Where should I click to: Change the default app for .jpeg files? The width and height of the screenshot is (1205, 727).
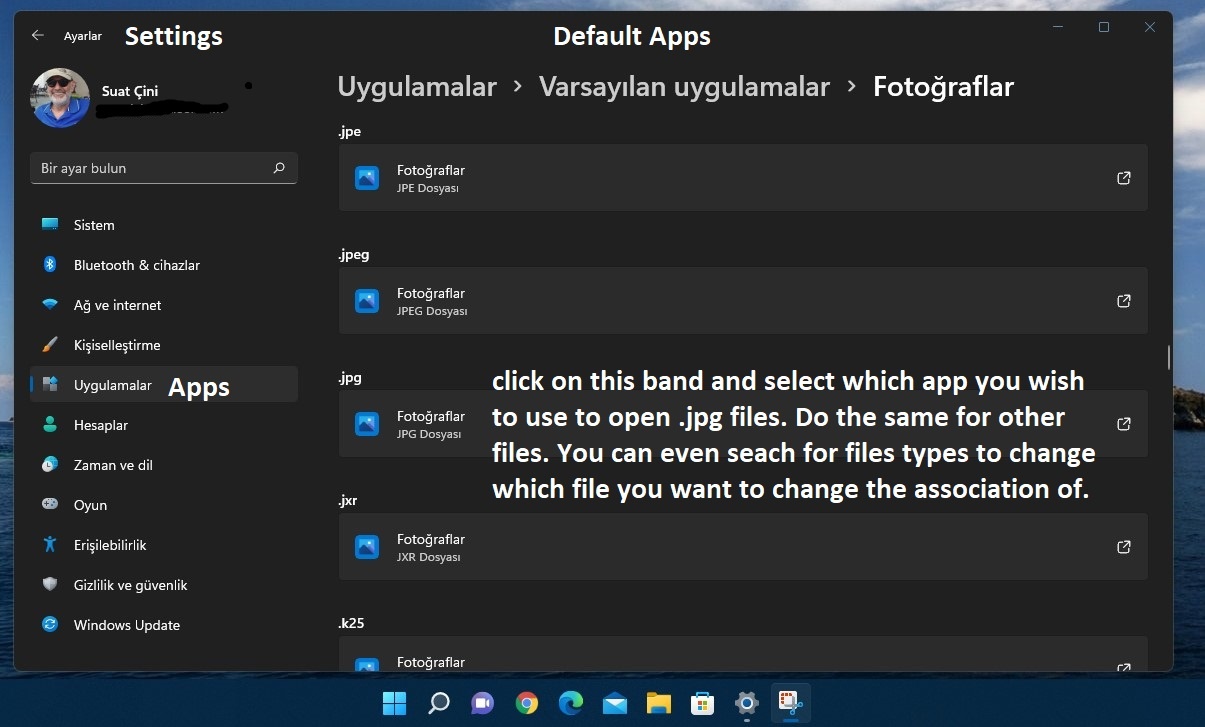743,301
